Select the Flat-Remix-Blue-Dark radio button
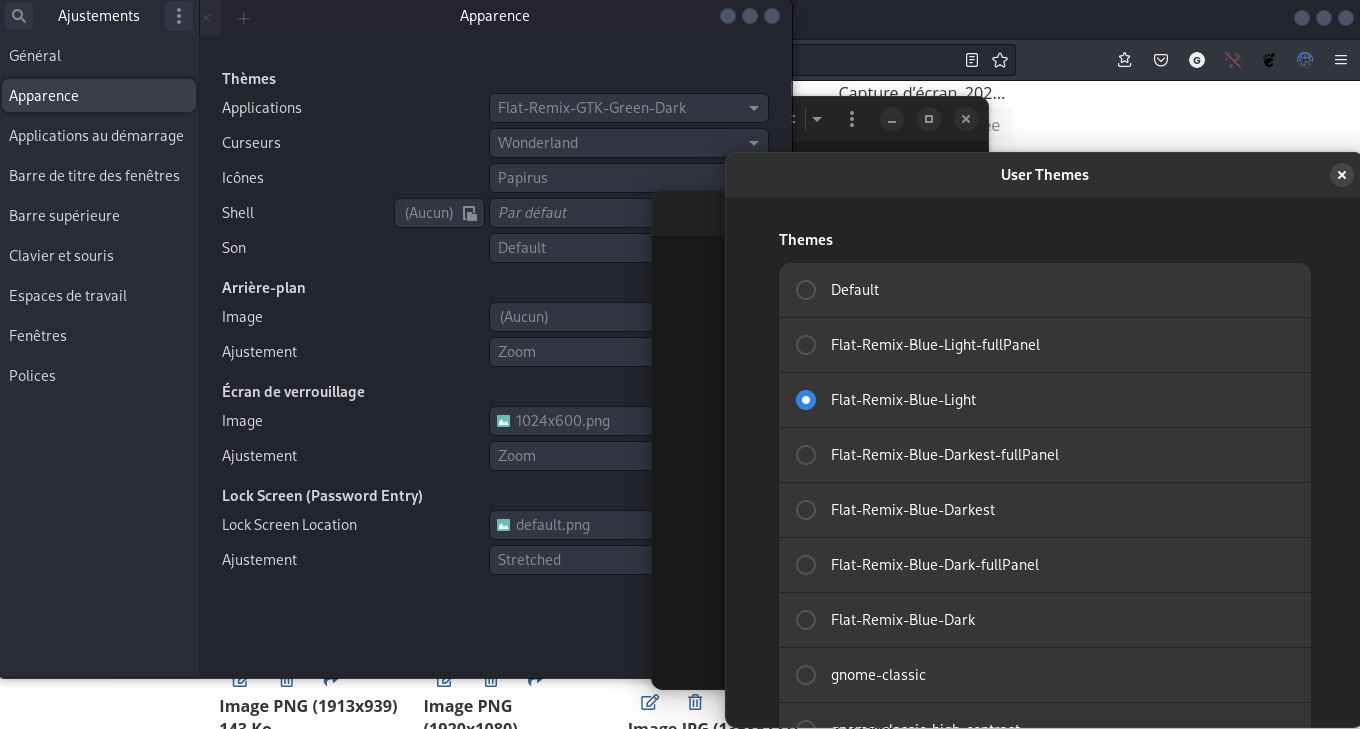1360x729 pixels. (806, 620)
